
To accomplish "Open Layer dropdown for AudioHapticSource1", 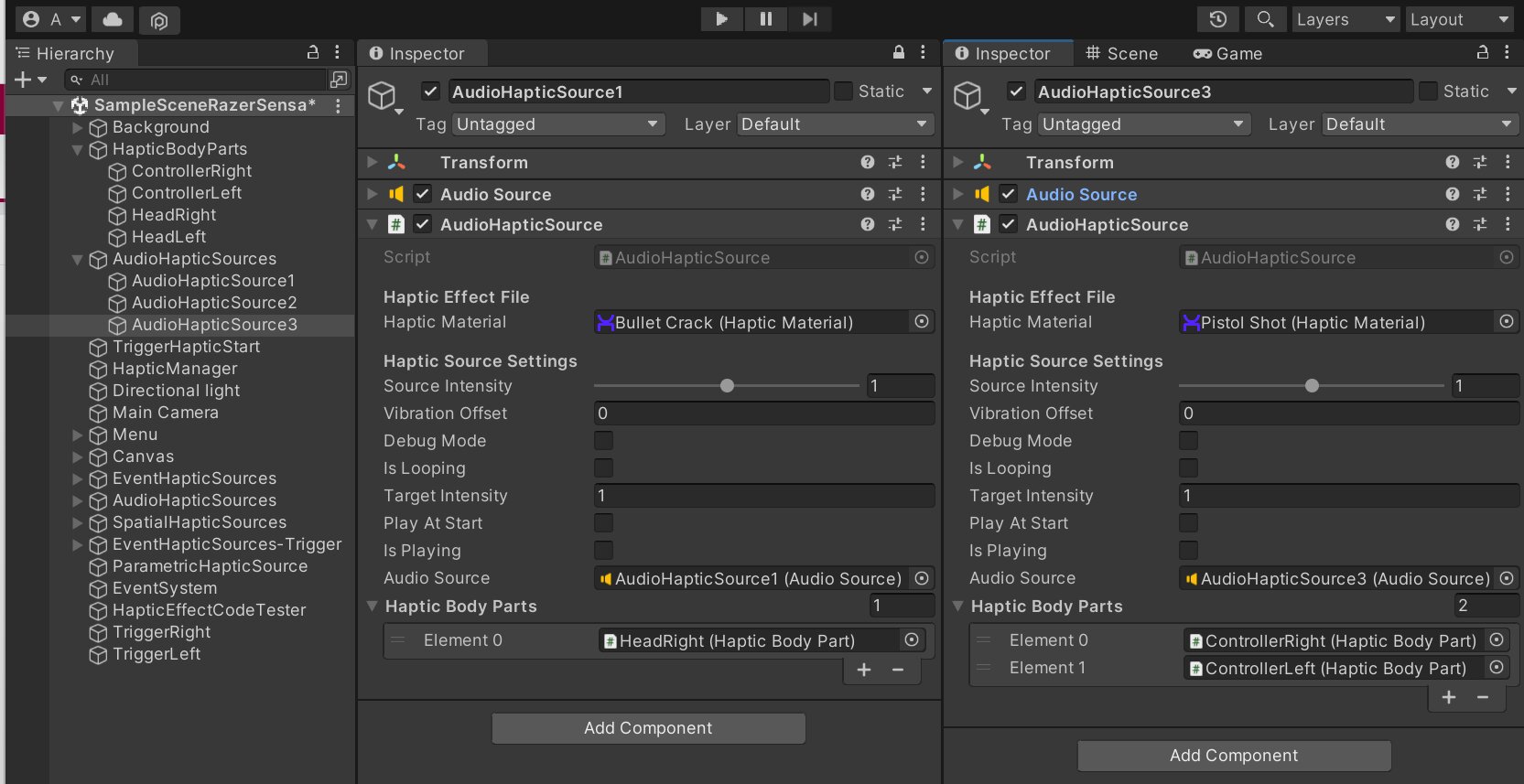I will point(834,124).
